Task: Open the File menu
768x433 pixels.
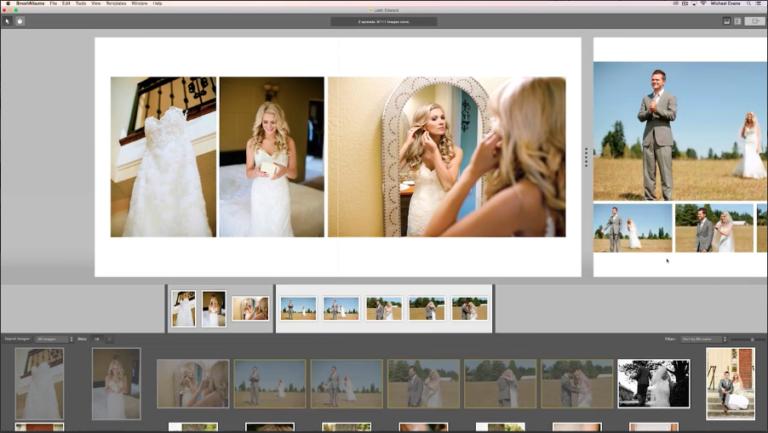Action: click(53, 4)
